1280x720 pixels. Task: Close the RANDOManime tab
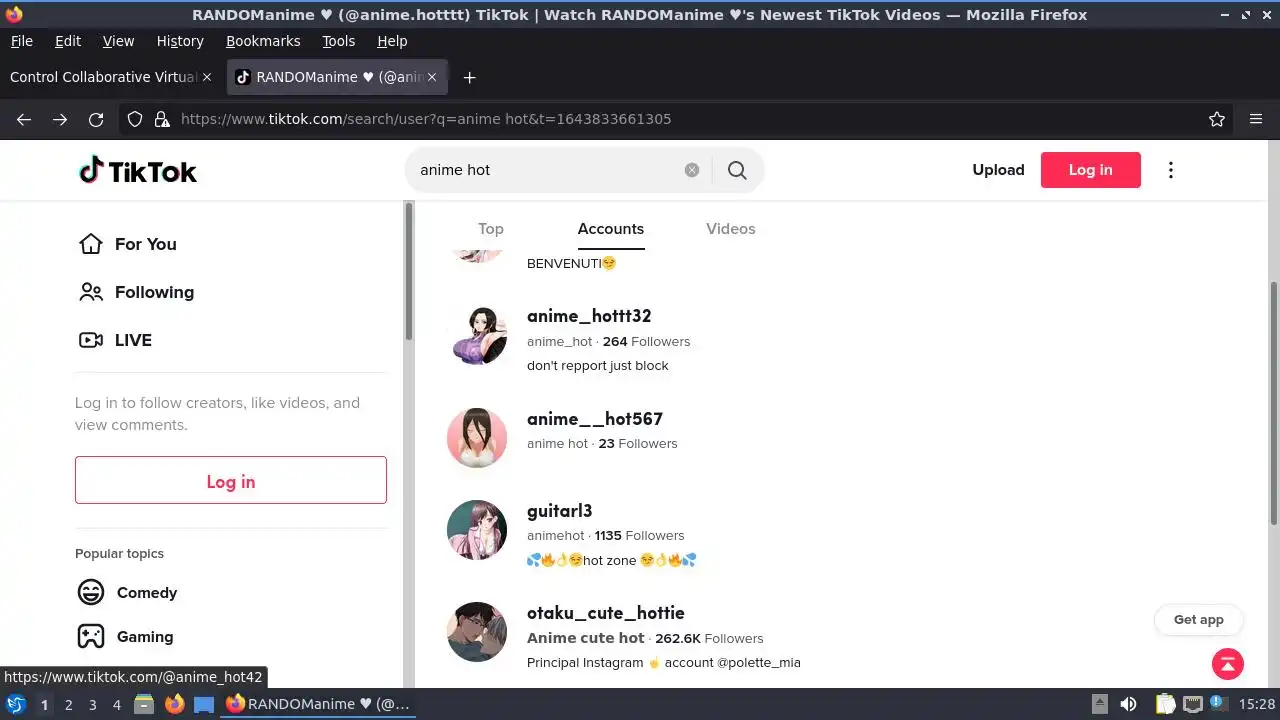[432, 77]
